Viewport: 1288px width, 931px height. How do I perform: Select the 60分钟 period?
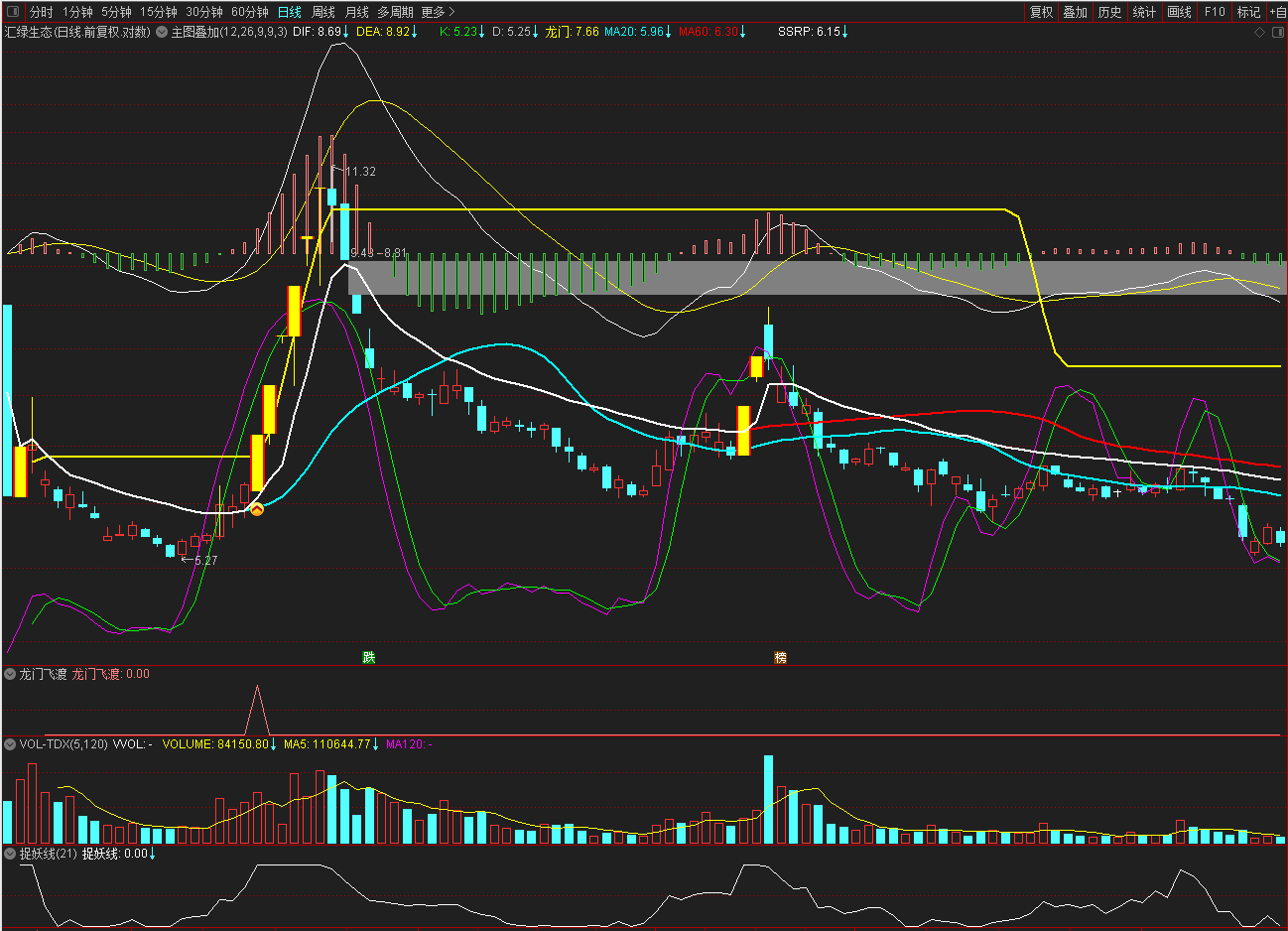click(250, 12)
